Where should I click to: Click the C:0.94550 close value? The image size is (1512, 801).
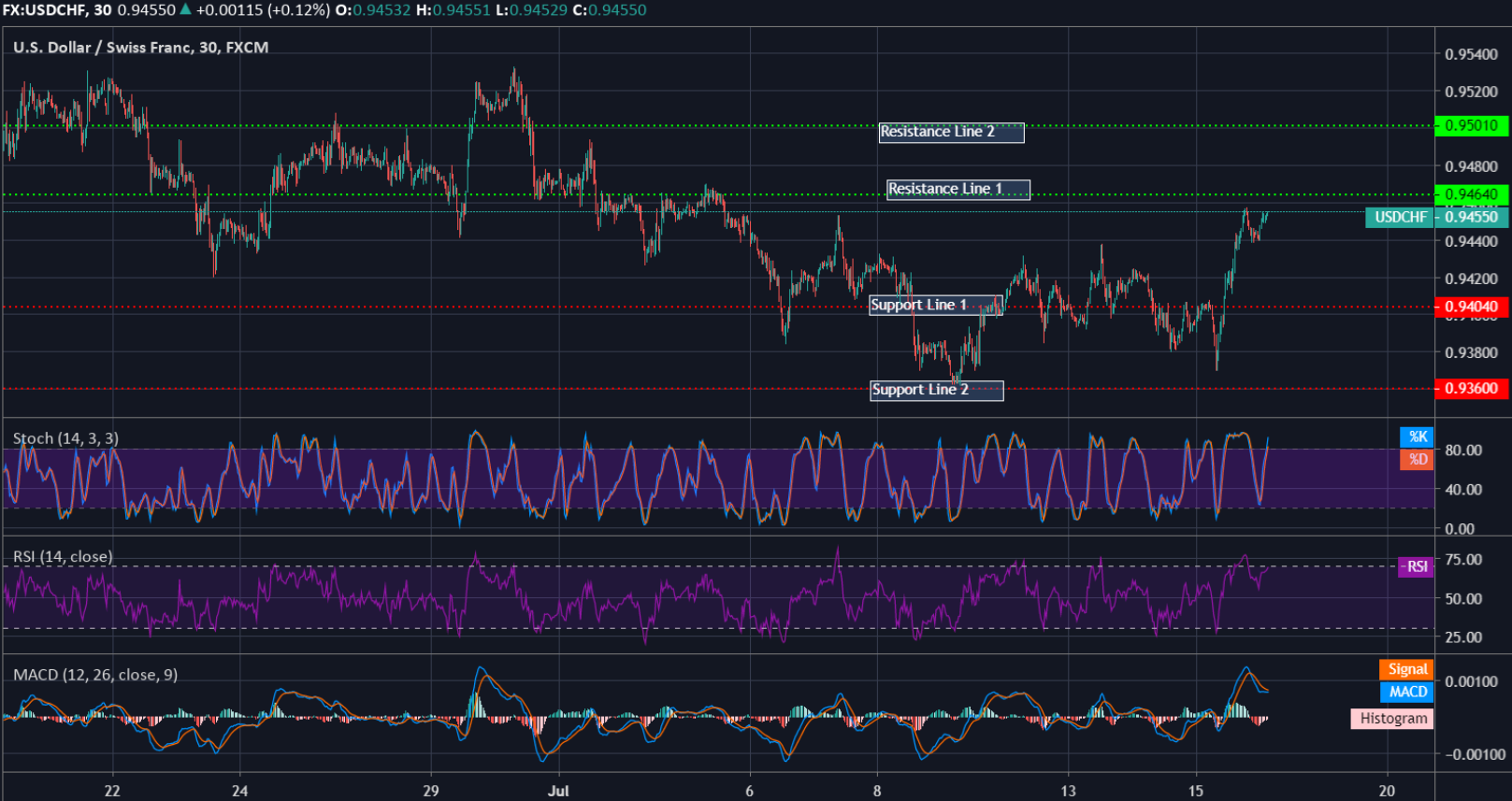pyautogui.click(x=610, y=10)
